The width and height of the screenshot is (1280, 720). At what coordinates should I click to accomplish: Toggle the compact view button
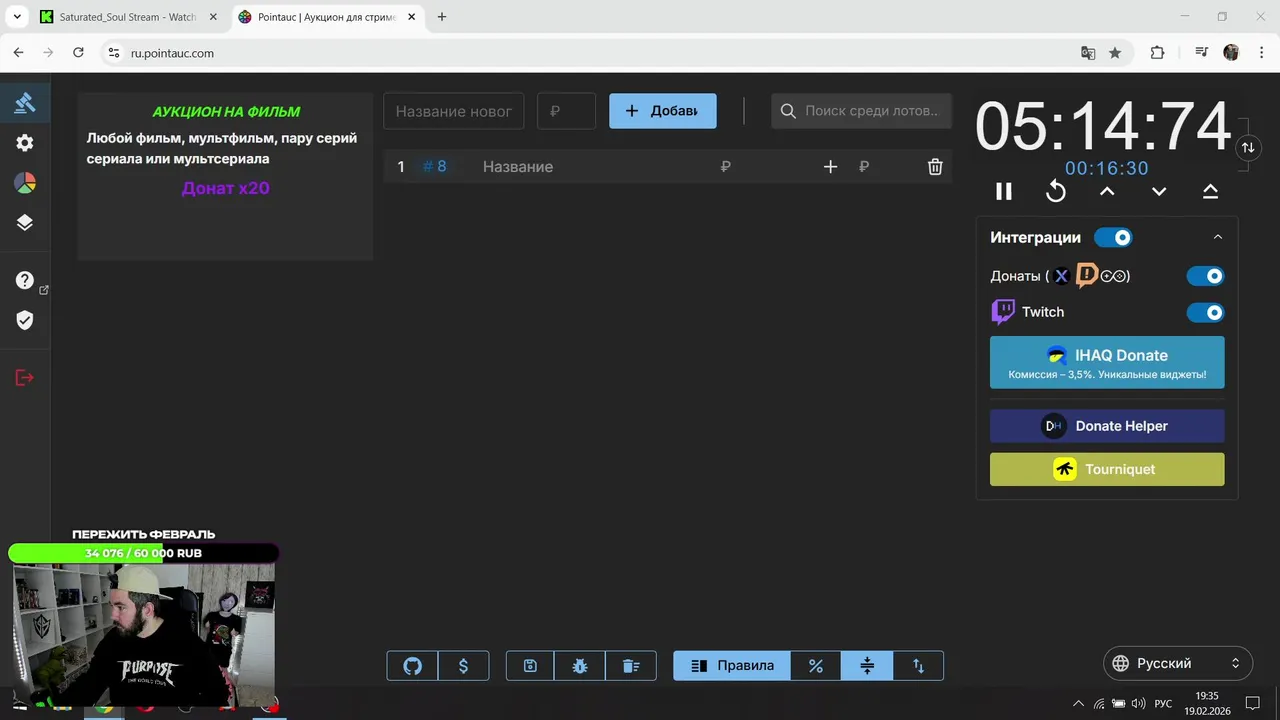coord(867,666)
